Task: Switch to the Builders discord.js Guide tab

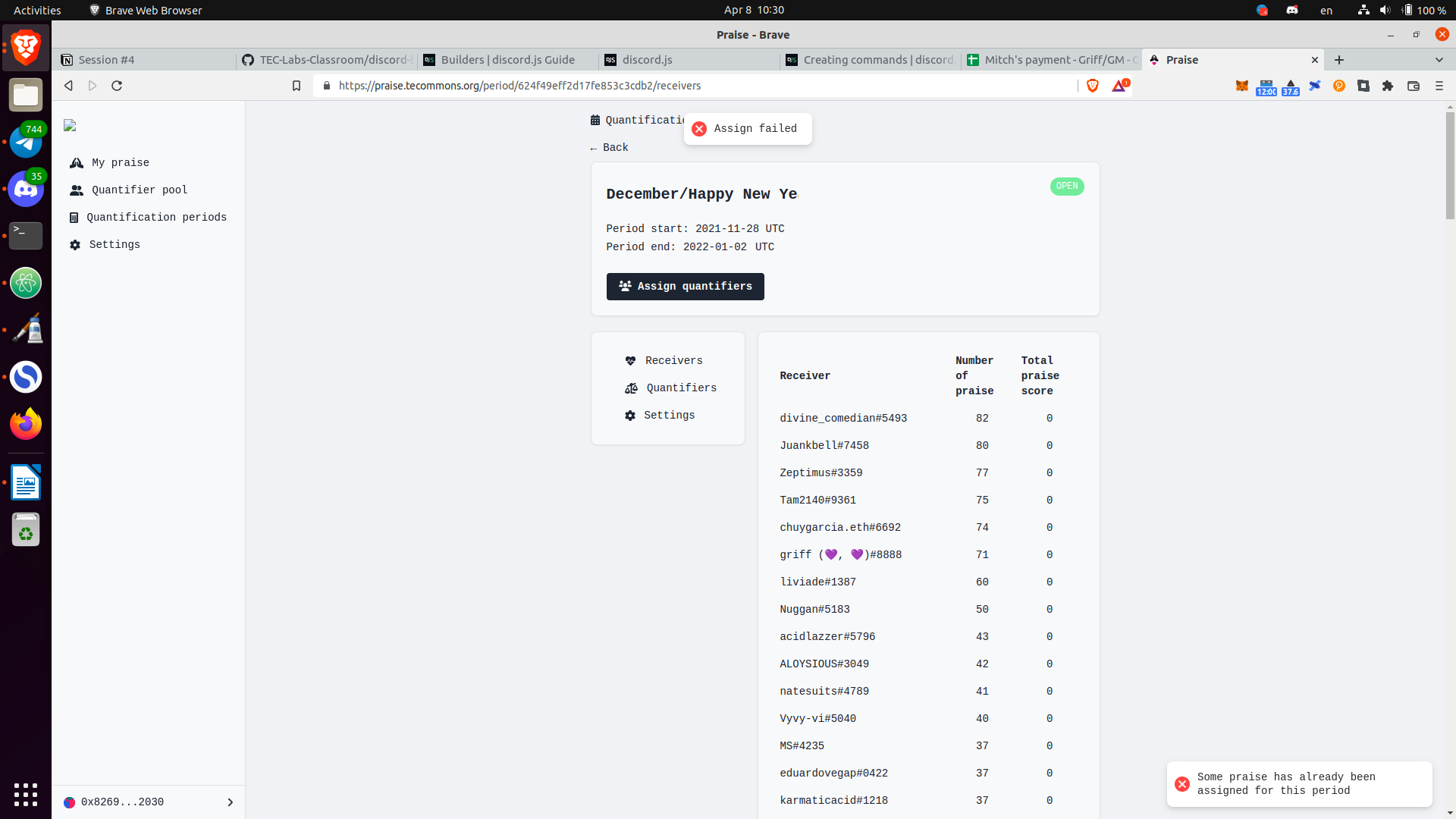Action: [x=507, y=60]
